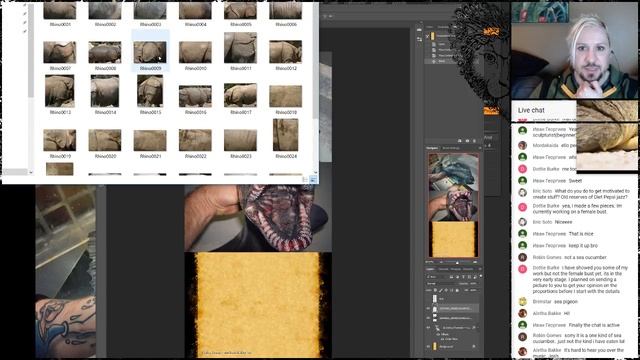The width and height of the screenshot is (640, 360).
Task: Click the Navigator zoom slider
Action: tap(457, 262)
